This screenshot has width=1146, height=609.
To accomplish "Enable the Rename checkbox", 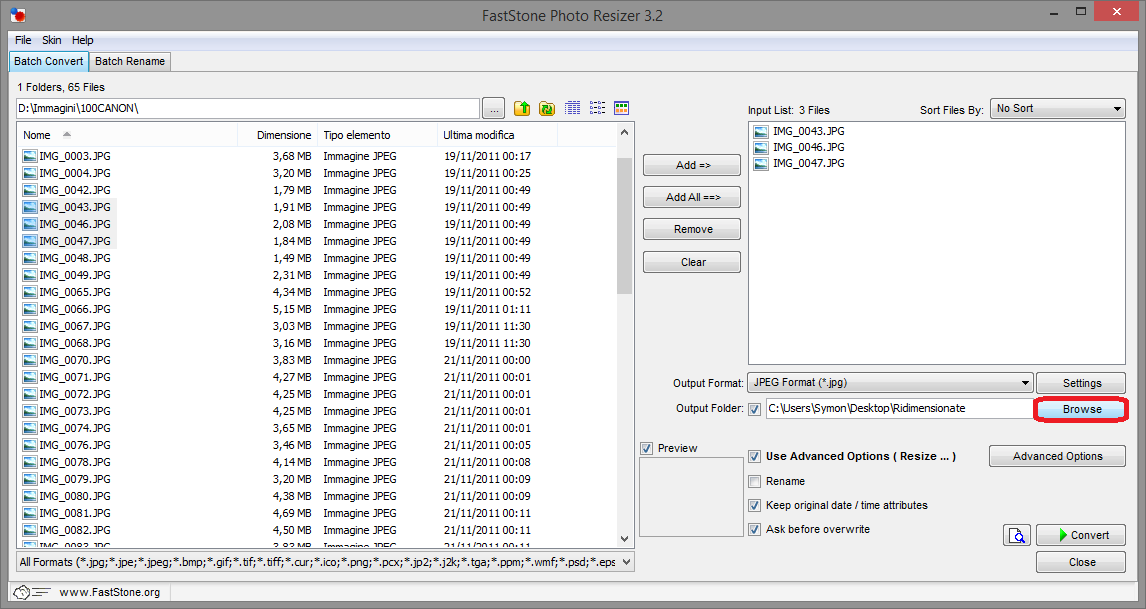I will click(755, 482).
